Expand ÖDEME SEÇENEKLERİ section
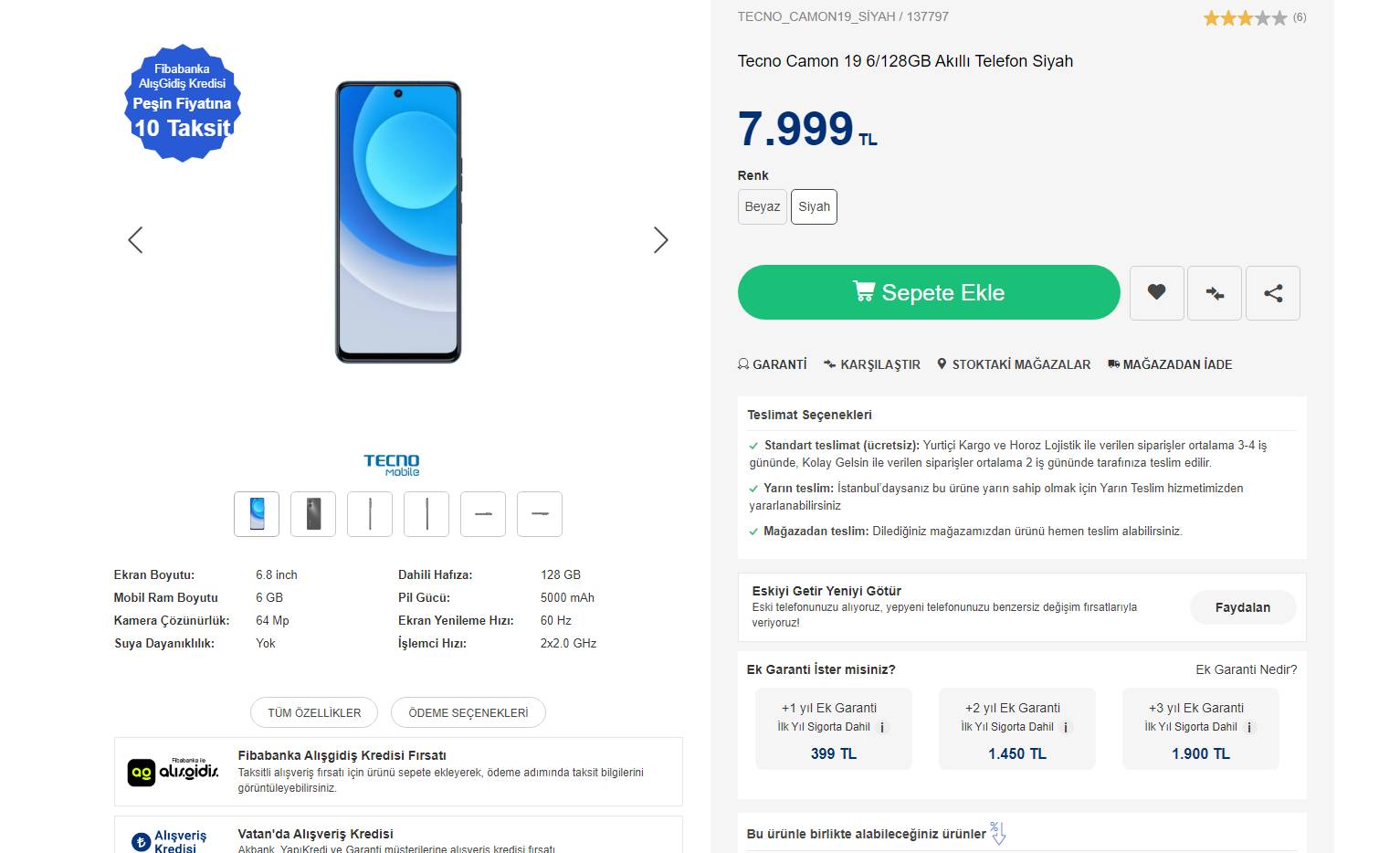Screen dimensions: 1400x853 tap(468, 712)
